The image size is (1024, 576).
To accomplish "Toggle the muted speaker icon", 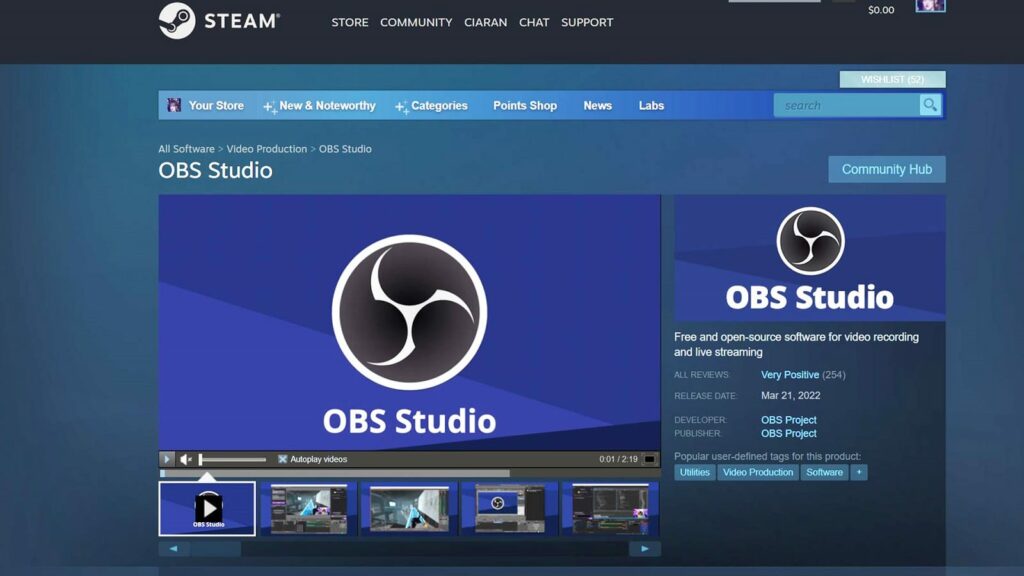I will pos(186,459).
